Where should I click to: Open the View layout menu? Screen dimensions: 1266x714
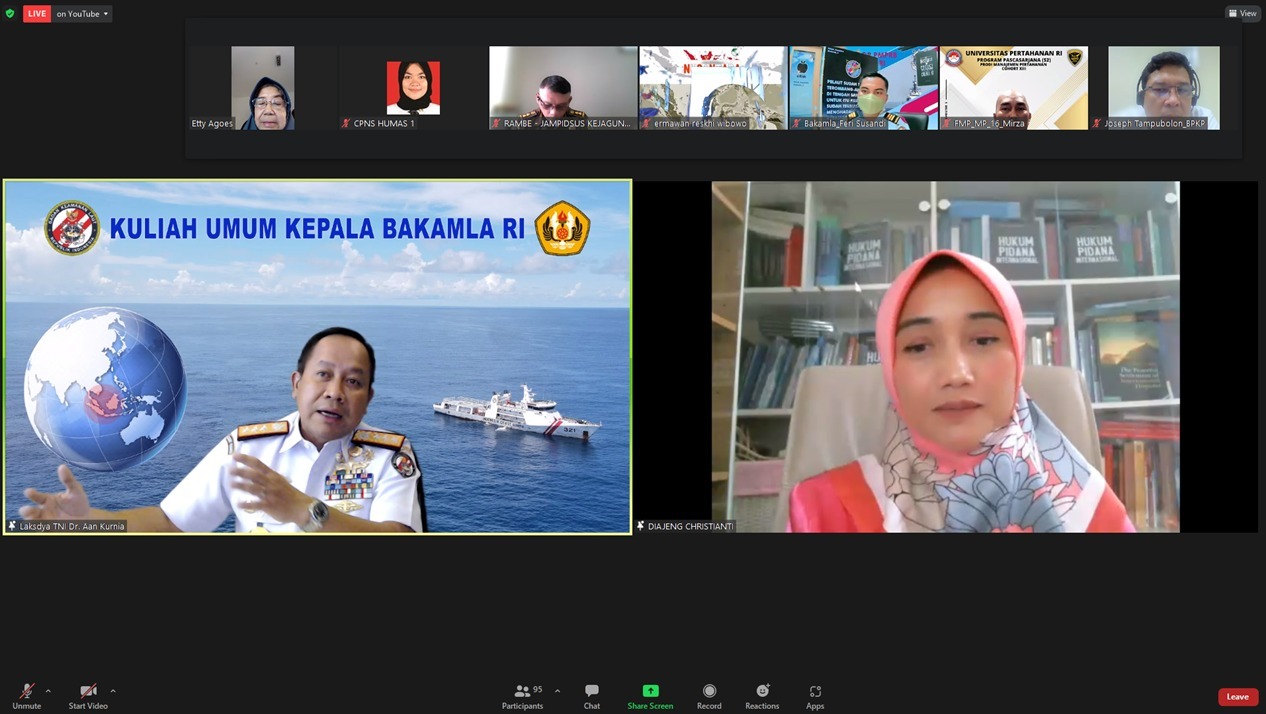point(1243,13)
